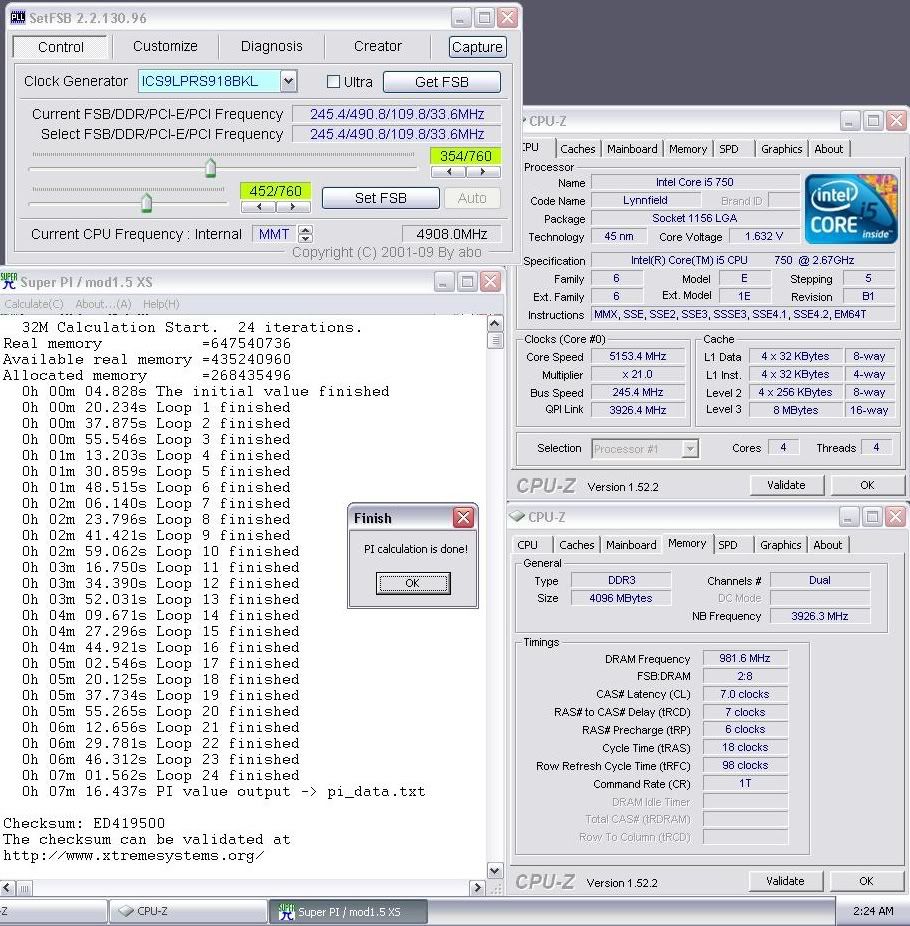
Task: Click the CPU-Z taskbar button
Action: (x=187, y=911)
